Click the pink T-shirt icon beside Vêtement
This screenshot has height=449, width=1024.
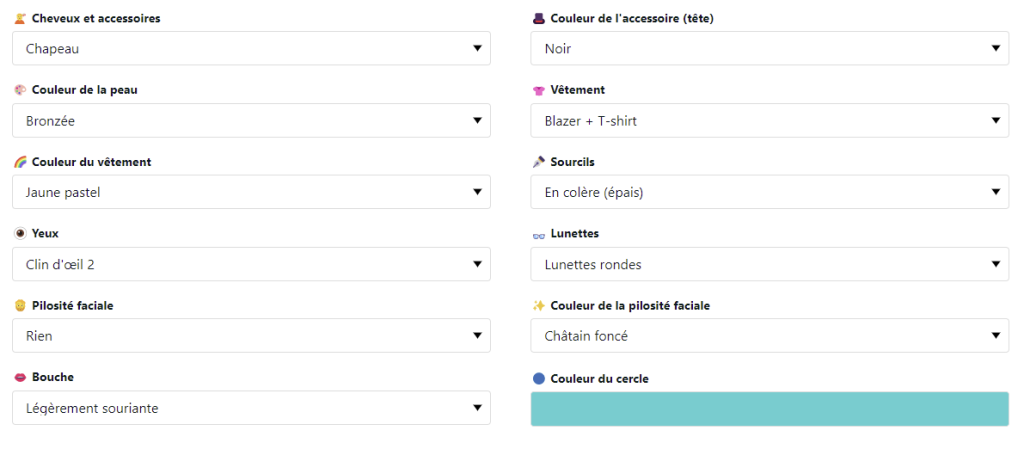coord(539,91)
